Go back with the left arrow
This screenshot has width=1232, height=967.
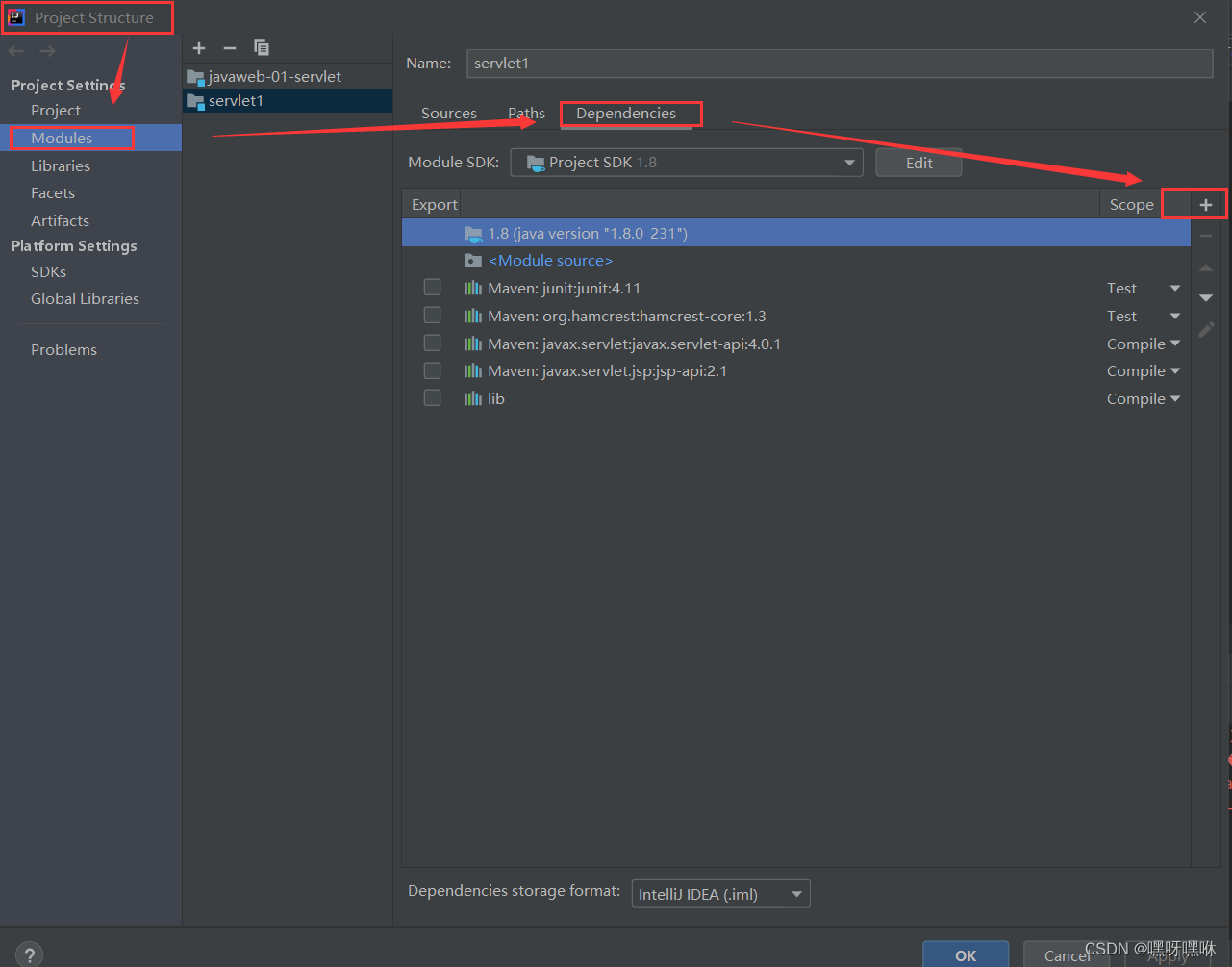click(x=16, y=51)
